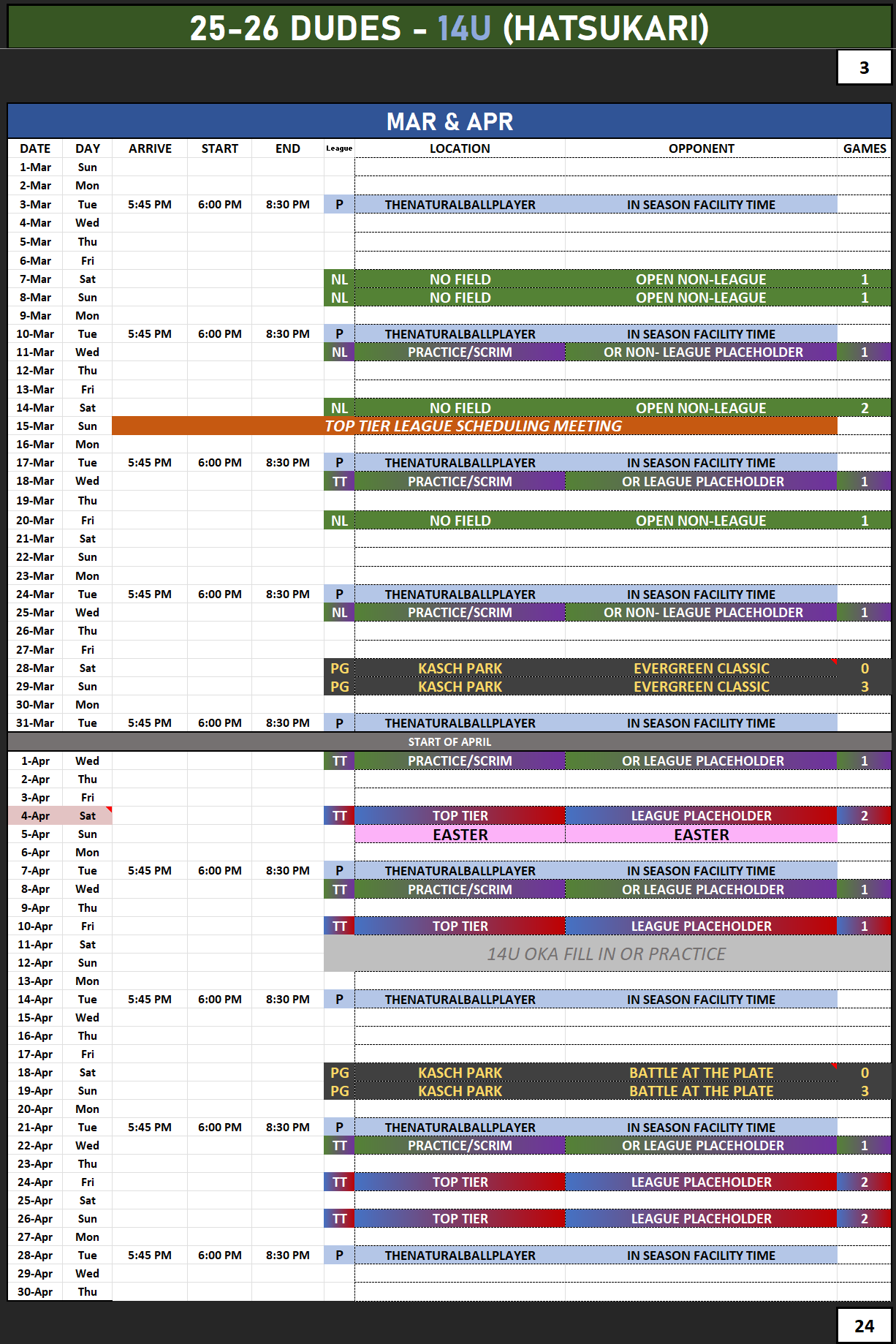Screen dimensions: 896x1344
Task: Select the pink-highlighted 4-Apr date cell
Action: click(x=35, y=816)
